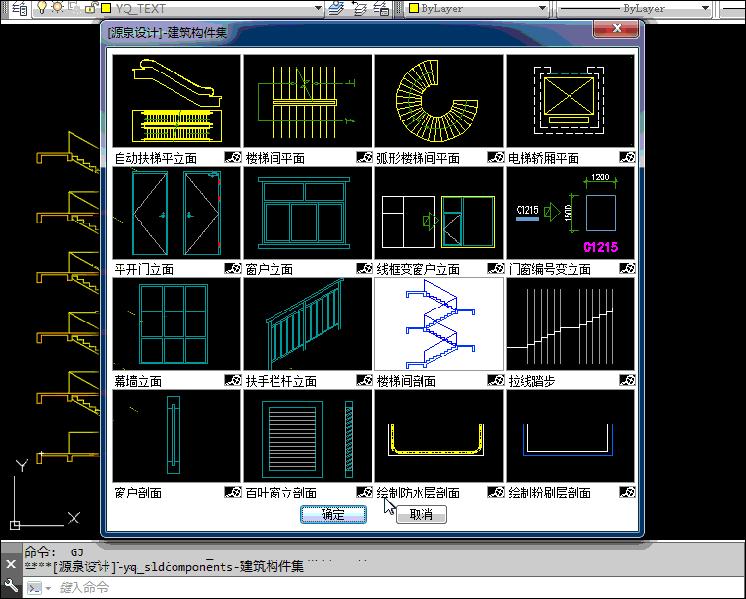This screenshot has height=599, width=746.
Task: Select the 拉线踏步 steps thumbnail
Action: (x=570, y=324)
